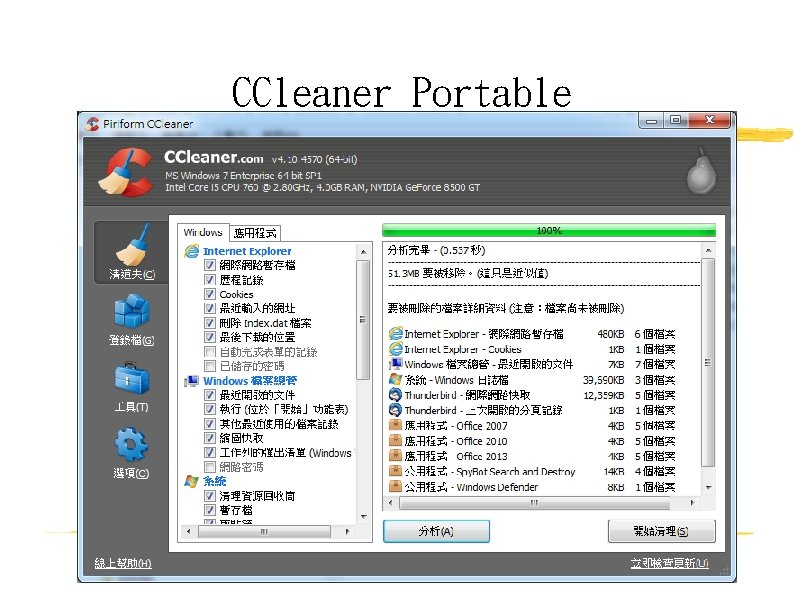Click box icon on Office 2010 row

click(x=395, y=440)
